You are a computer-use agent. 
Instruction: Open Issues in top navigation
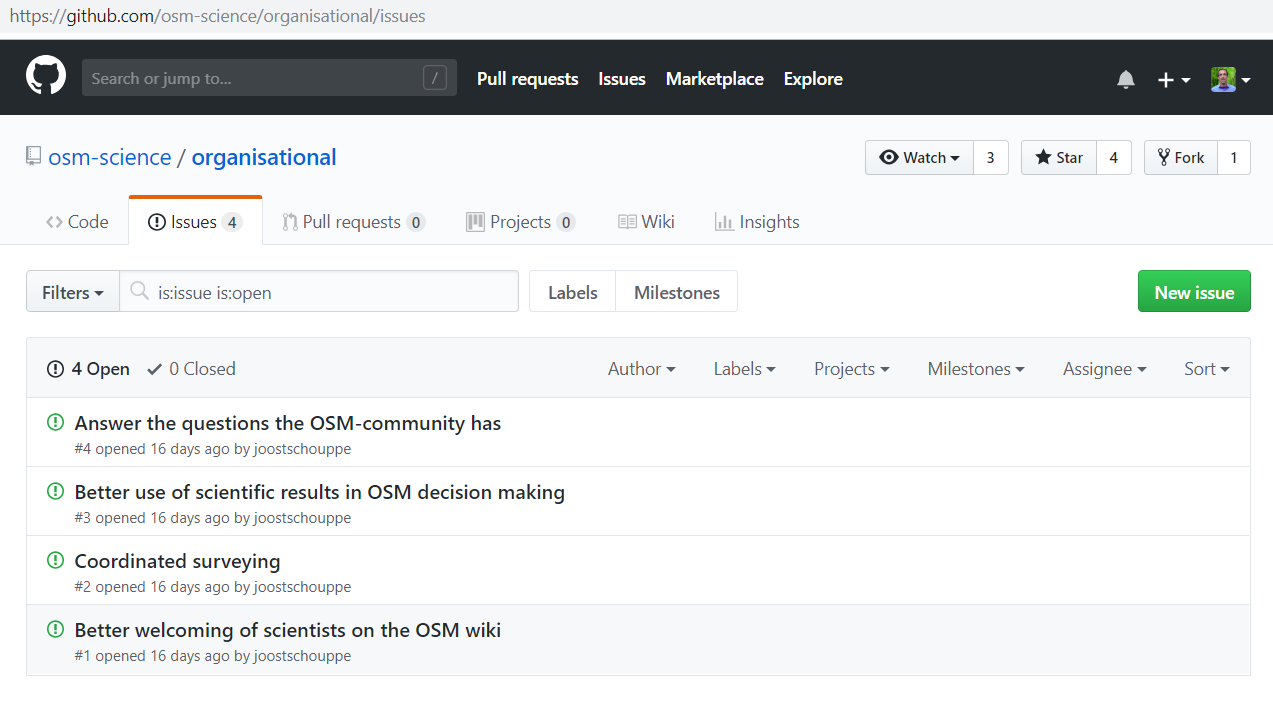coord(622,79)
